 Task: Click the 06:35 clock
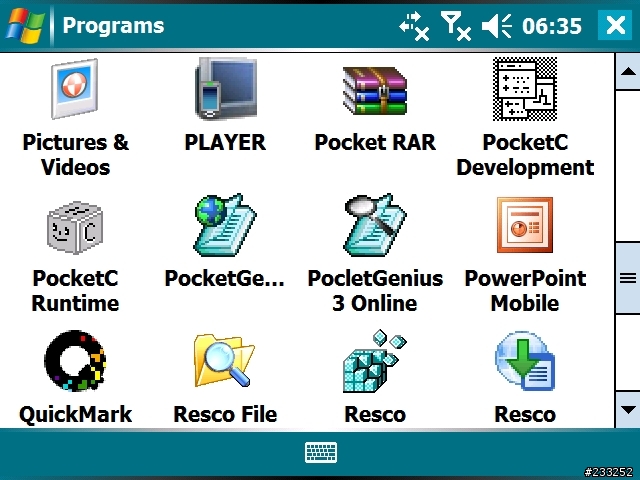(552, 26)
